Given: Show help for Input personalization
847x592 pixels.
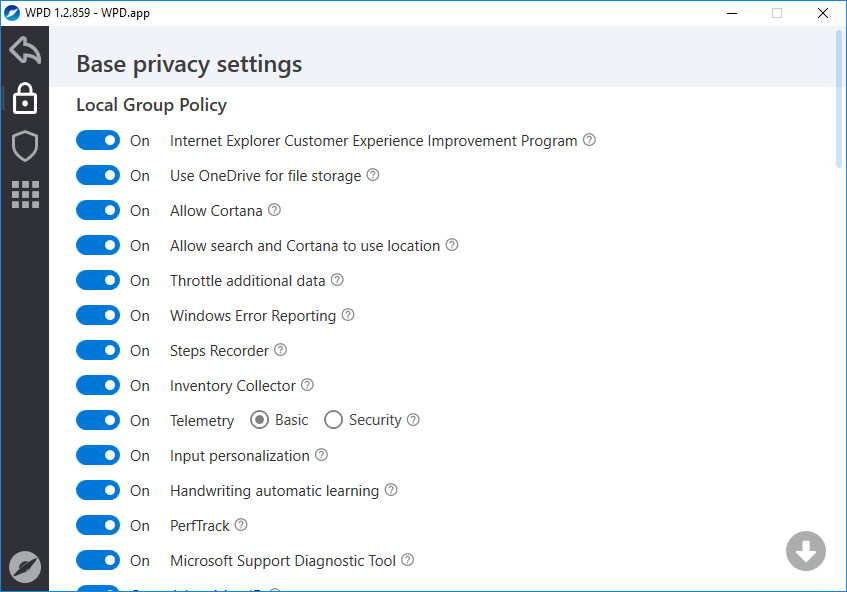Looking at the screenshot, I should pyautogui.click(x=321, y=455).
